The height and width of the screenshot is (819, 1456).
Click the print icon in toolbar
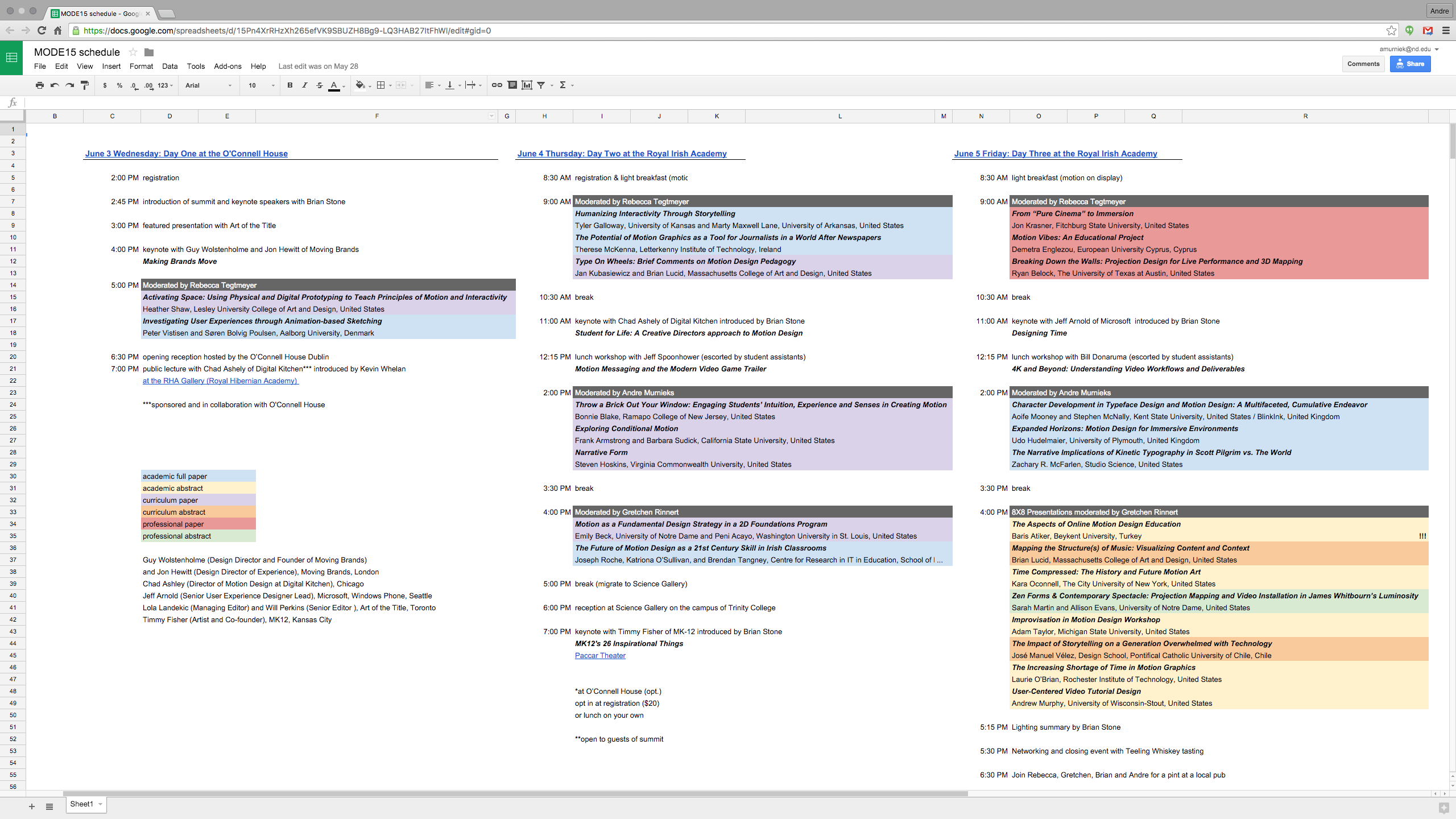(39, 85)
